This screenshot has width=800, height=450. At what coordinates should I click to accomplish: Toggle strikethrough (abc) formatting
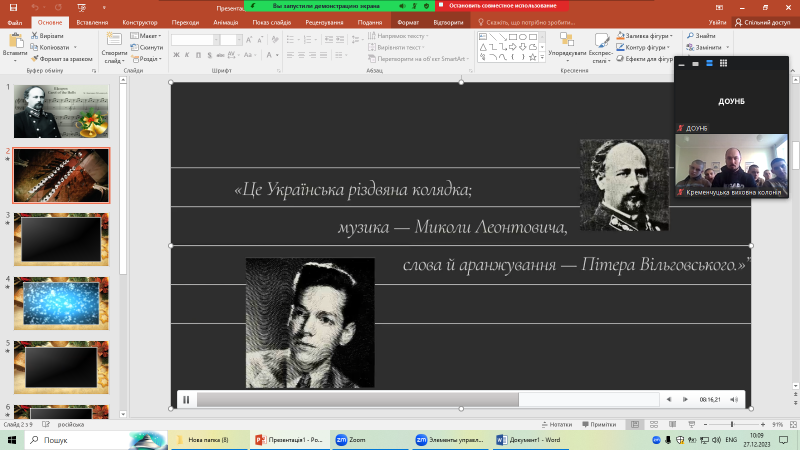(x=220, y=55)
